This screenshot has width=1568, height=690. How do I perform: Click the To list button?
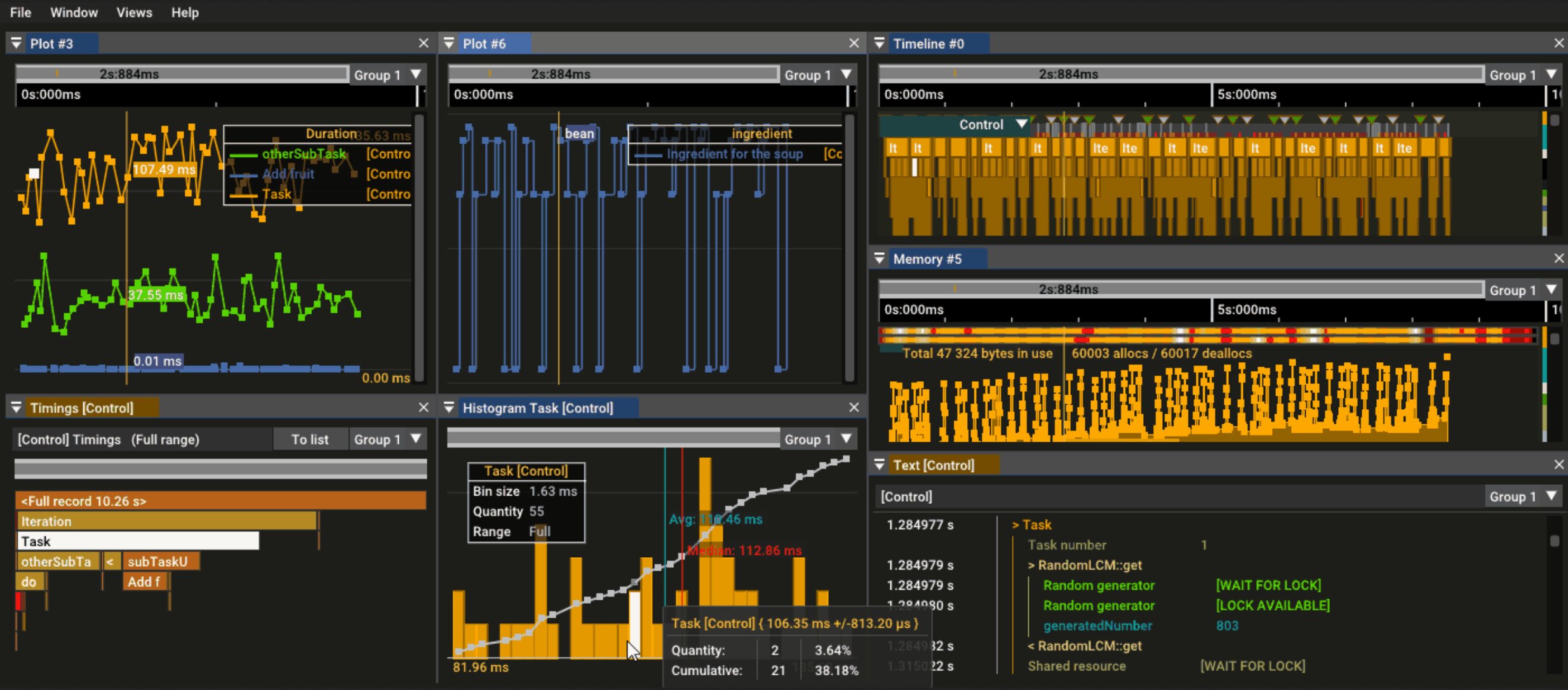tap(310, 440)
